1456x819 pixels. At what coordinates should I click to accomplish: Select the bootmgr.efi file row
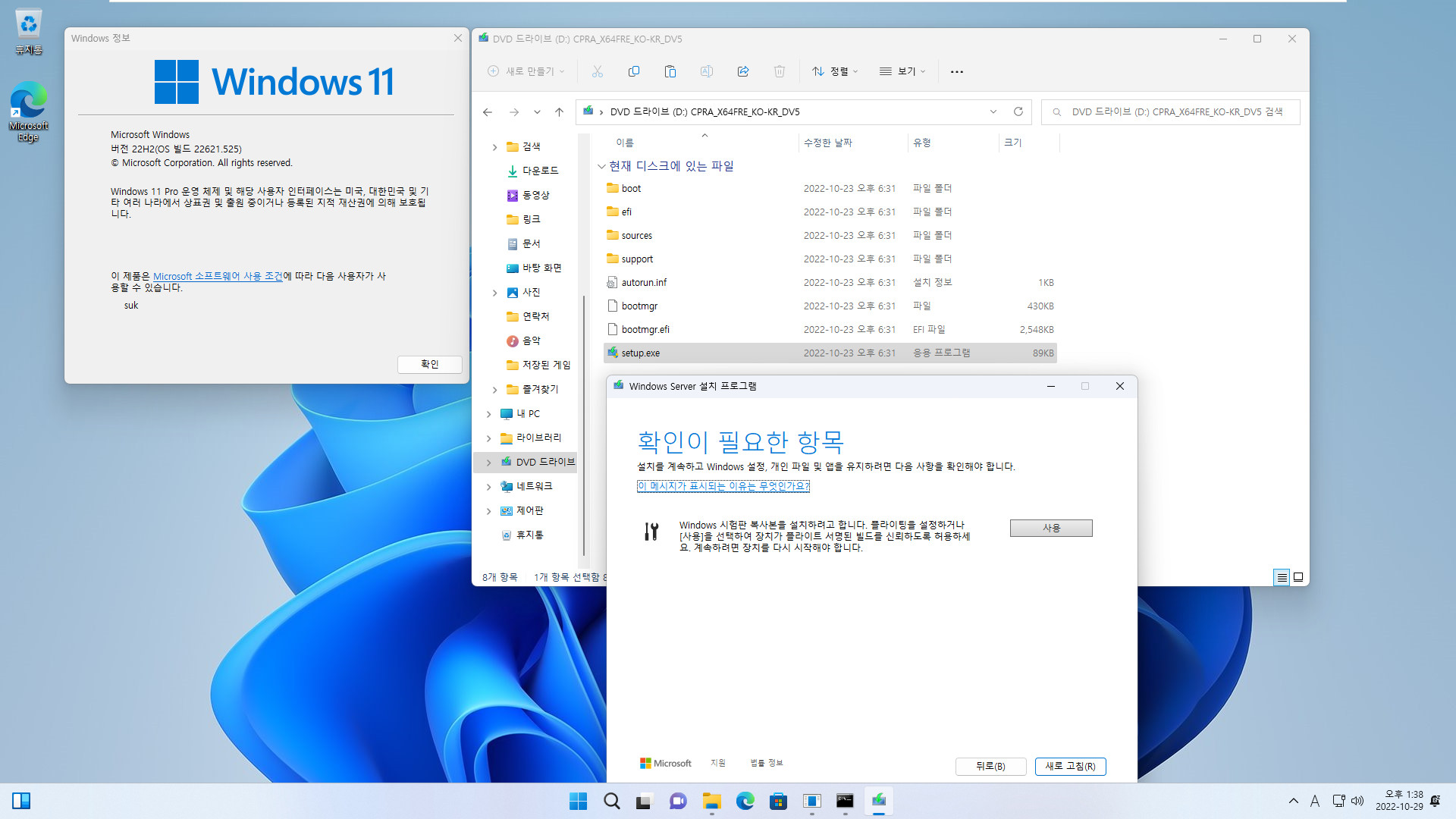point(830,330)
